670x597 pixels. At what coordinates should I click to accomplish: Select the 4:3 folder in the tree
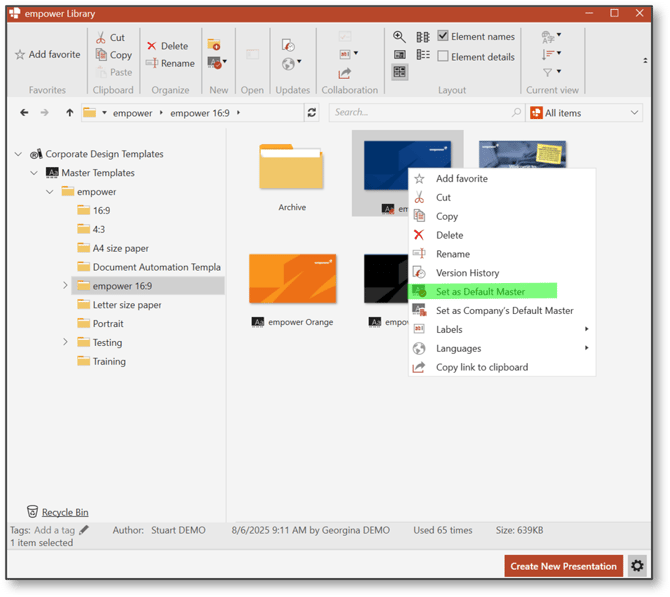(x=91, y=229)
